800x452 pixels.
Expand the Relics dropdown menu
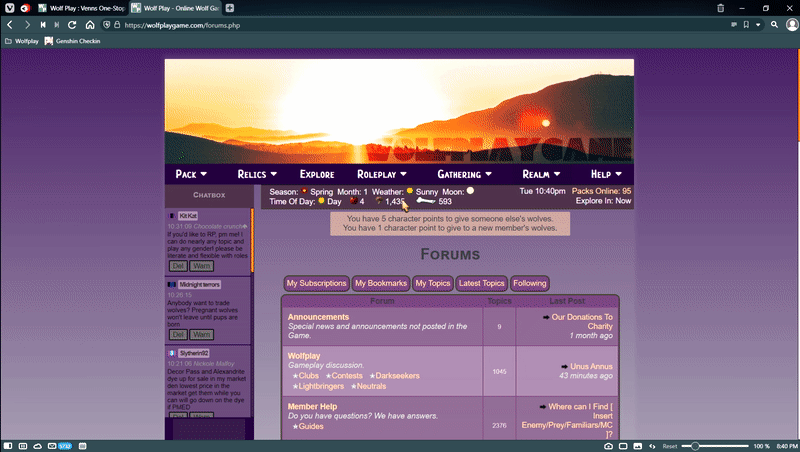257,174
